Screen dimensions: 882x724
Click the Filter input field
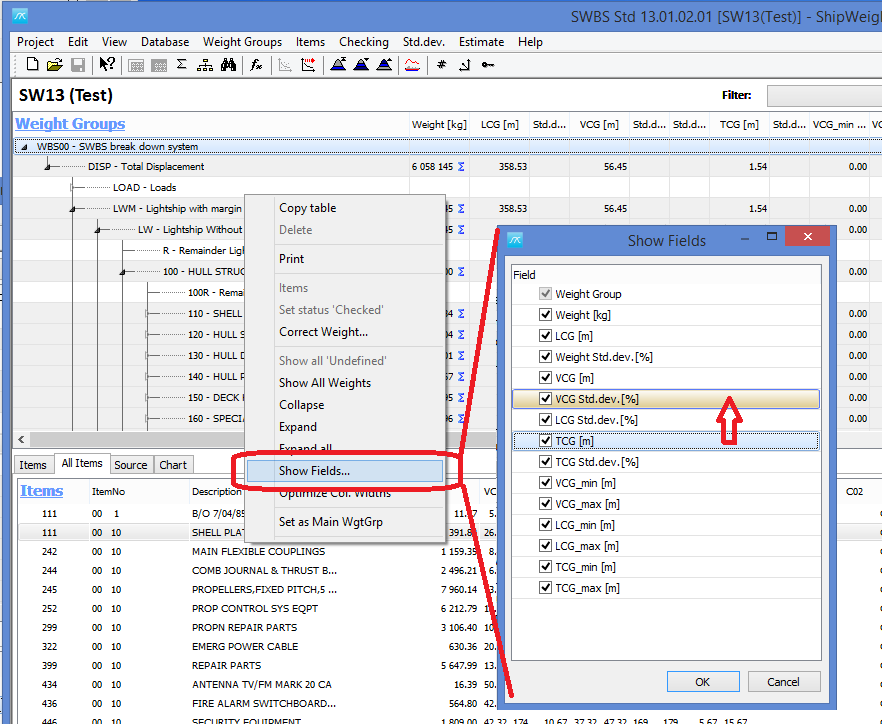pos(823,96)
